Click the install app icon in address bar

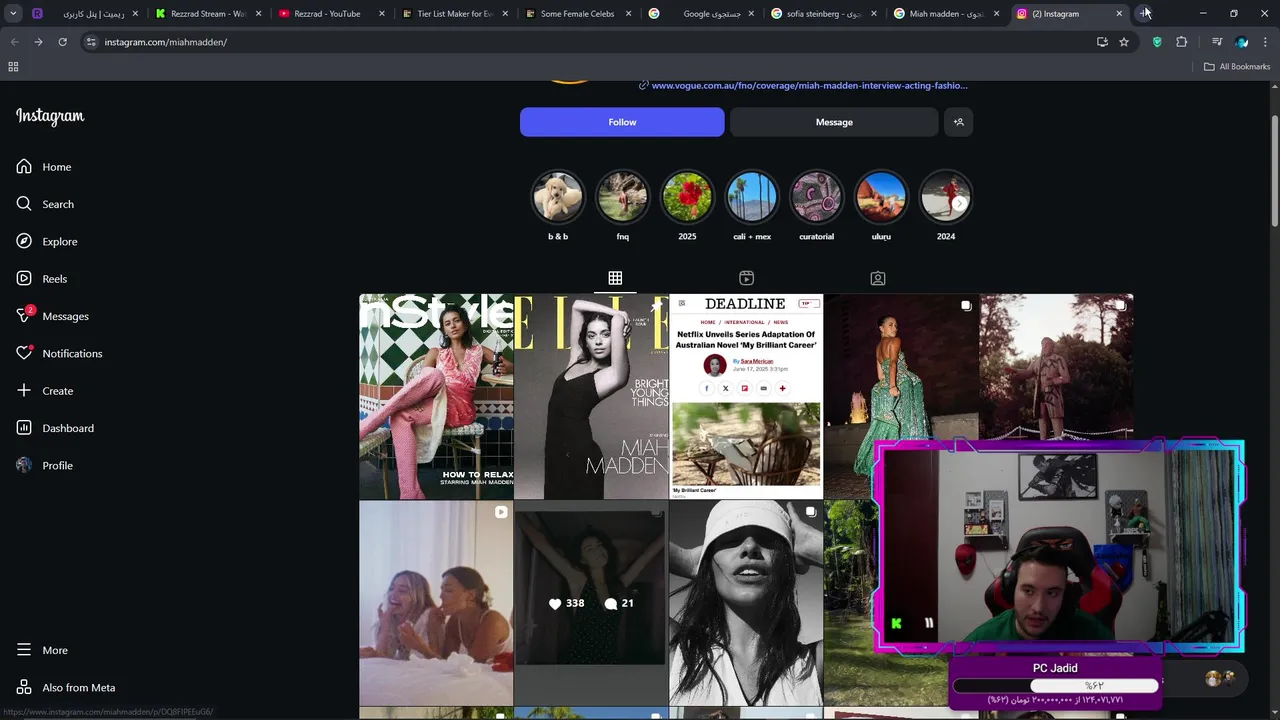point(1102,42)
